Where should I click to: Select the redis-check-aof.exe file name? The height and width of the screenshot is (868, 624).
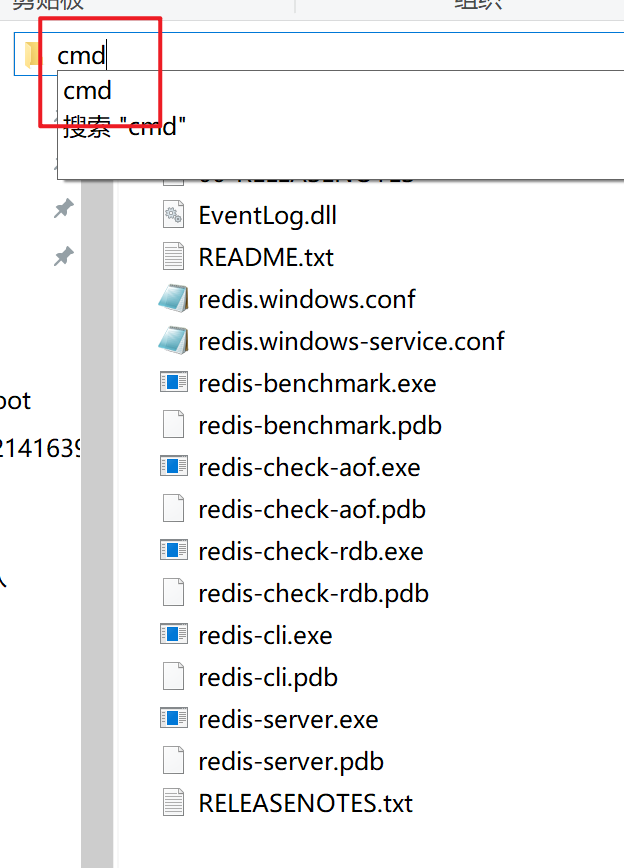tap(309, 468)
